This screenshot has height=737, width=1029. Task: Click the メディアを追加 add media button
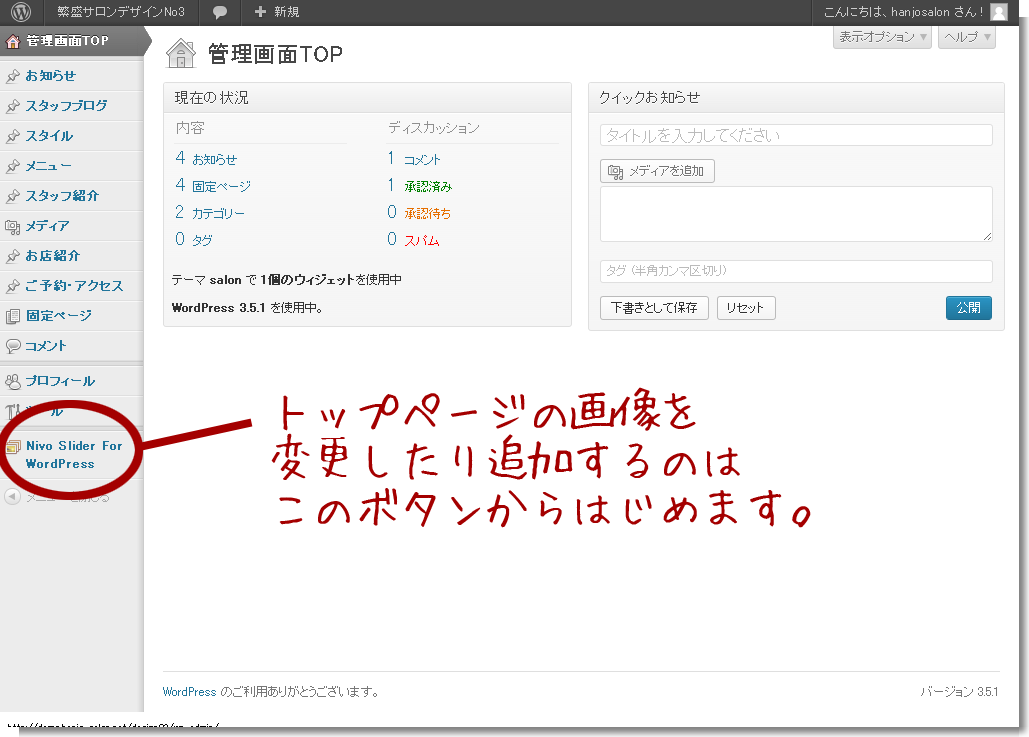657,171
